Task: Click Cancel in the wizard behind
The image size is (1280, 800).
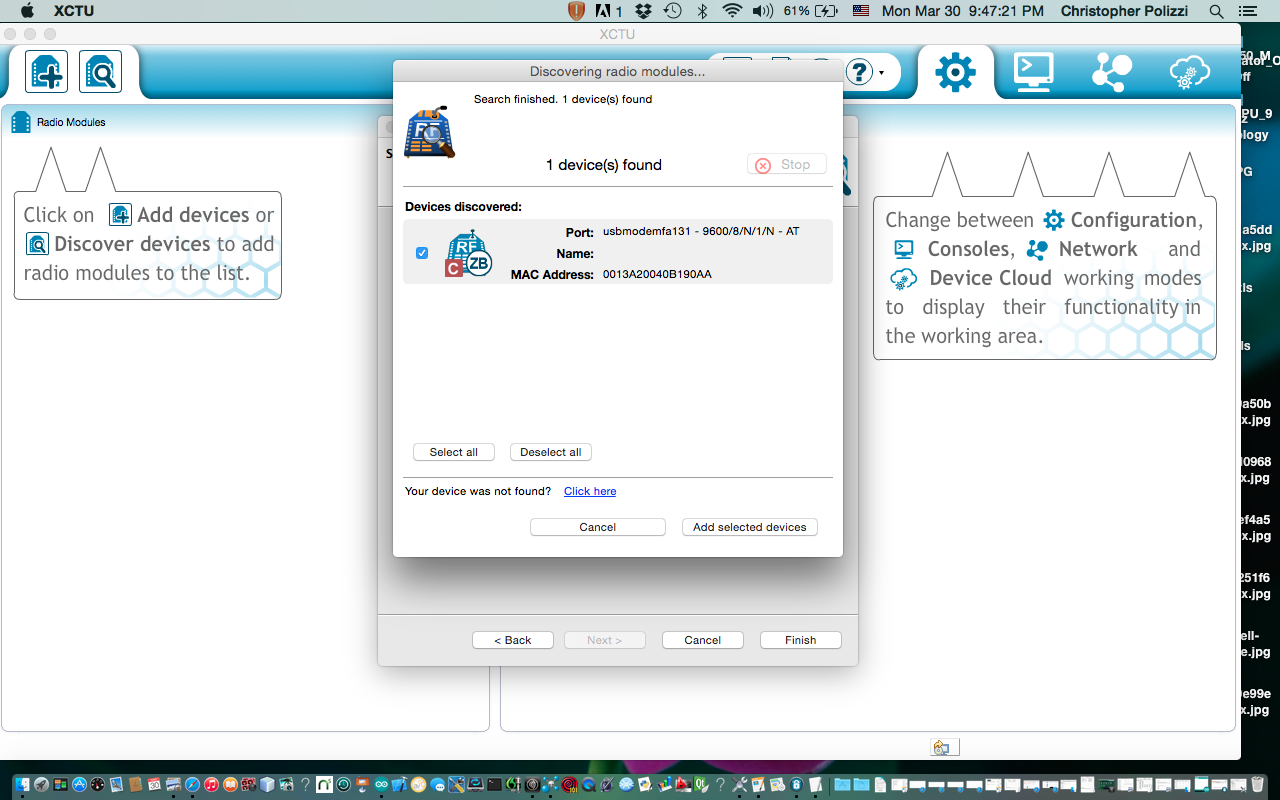Action: (703, 640)
